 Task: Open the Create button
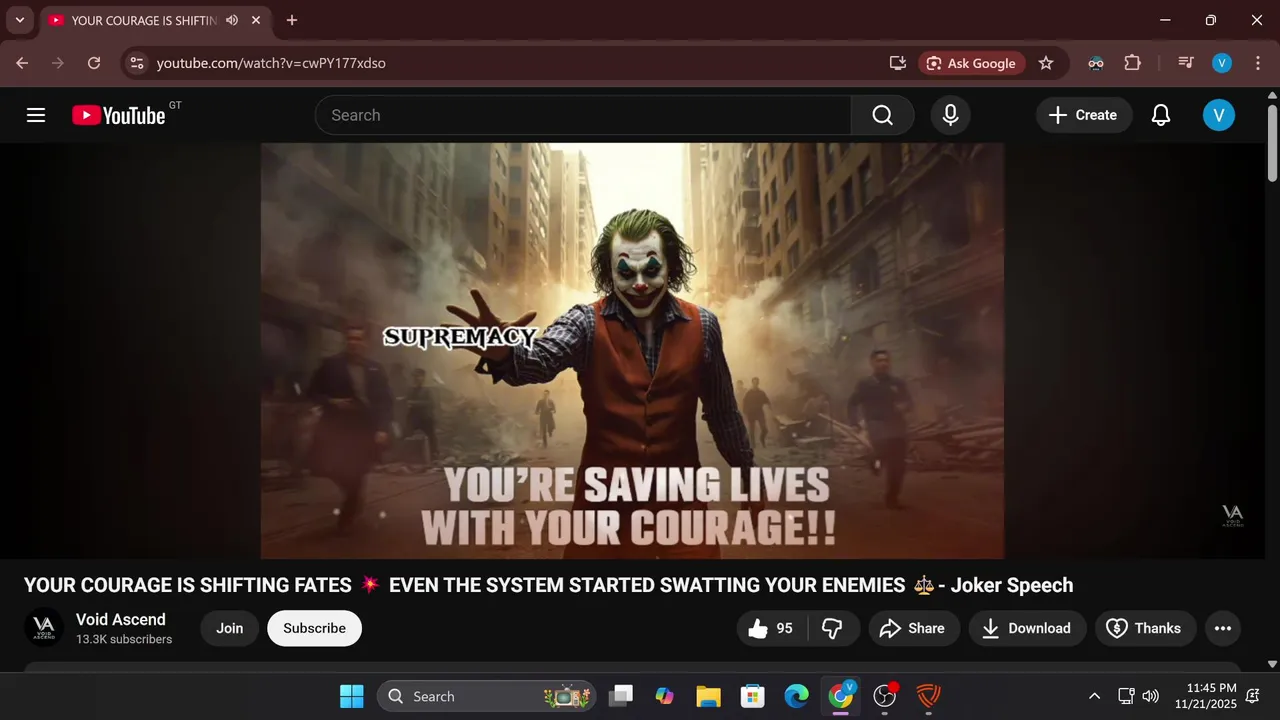[1083, 115]
